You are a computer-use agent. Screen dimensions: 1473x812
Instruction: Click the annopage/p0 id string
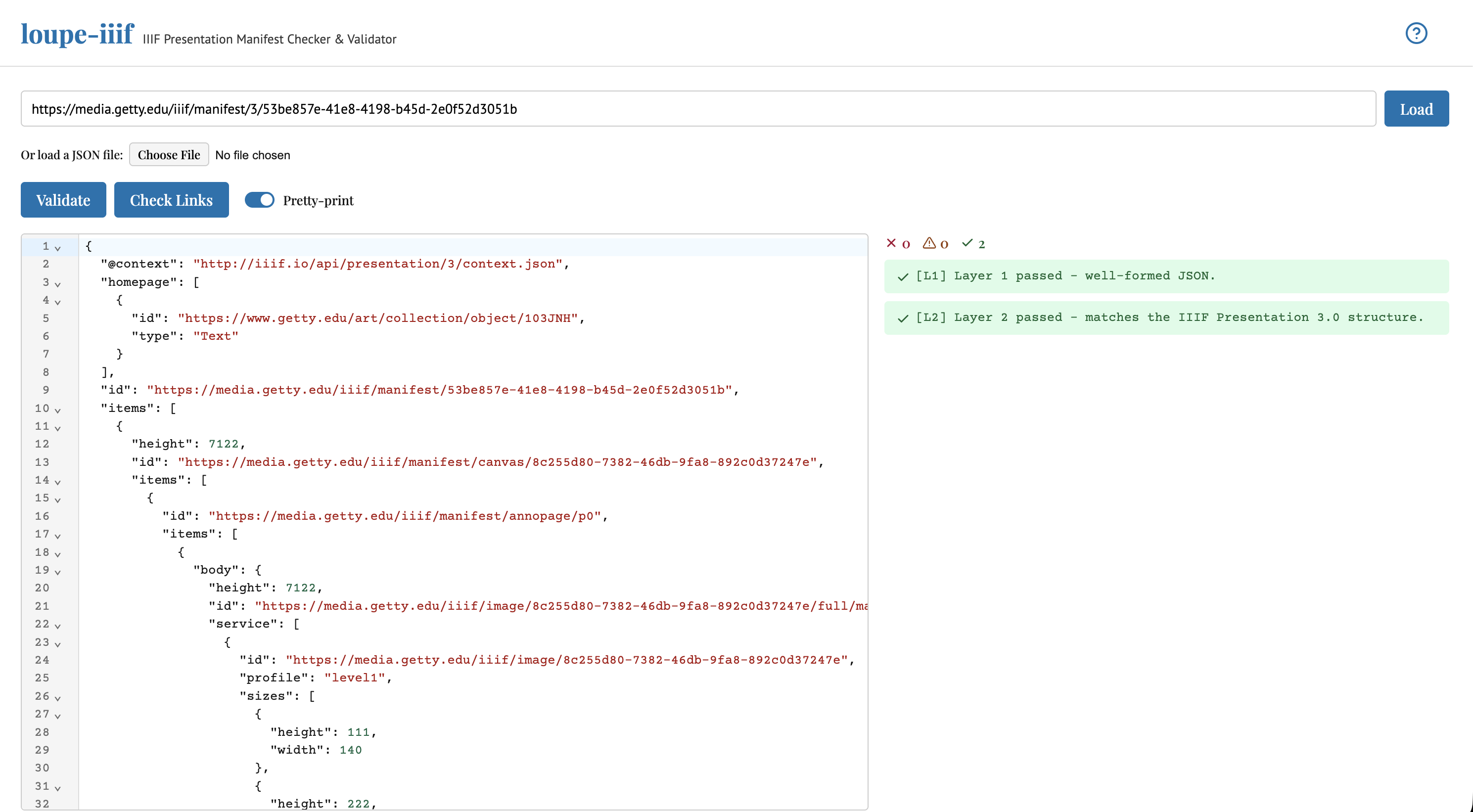[x=405, y=516]
